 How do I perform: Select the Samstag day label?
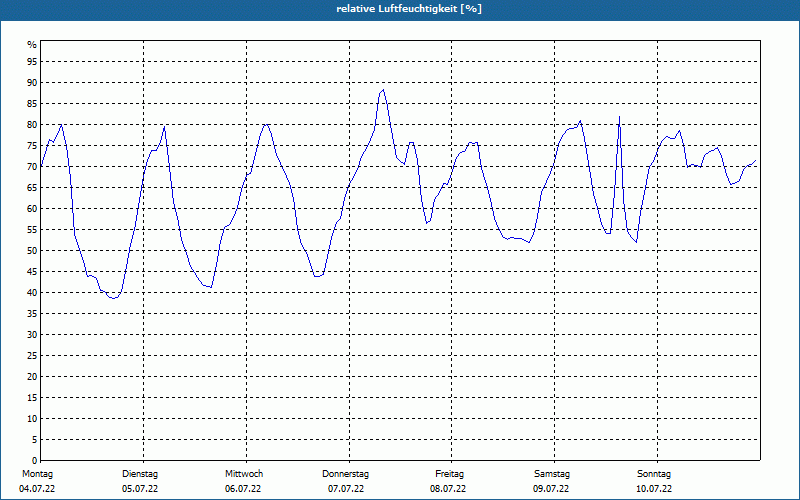pyautogui.click(x=552, y=474)
